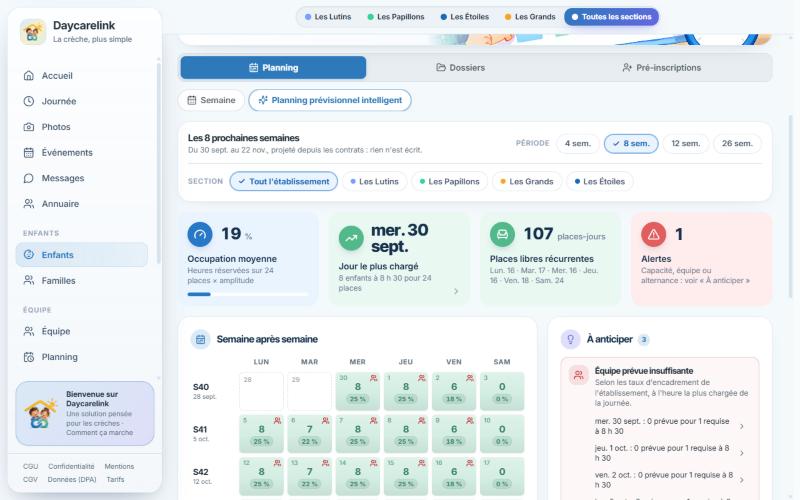Open the CGV footer link
This screenshot has height=500, width=800.
coord(31,480)
